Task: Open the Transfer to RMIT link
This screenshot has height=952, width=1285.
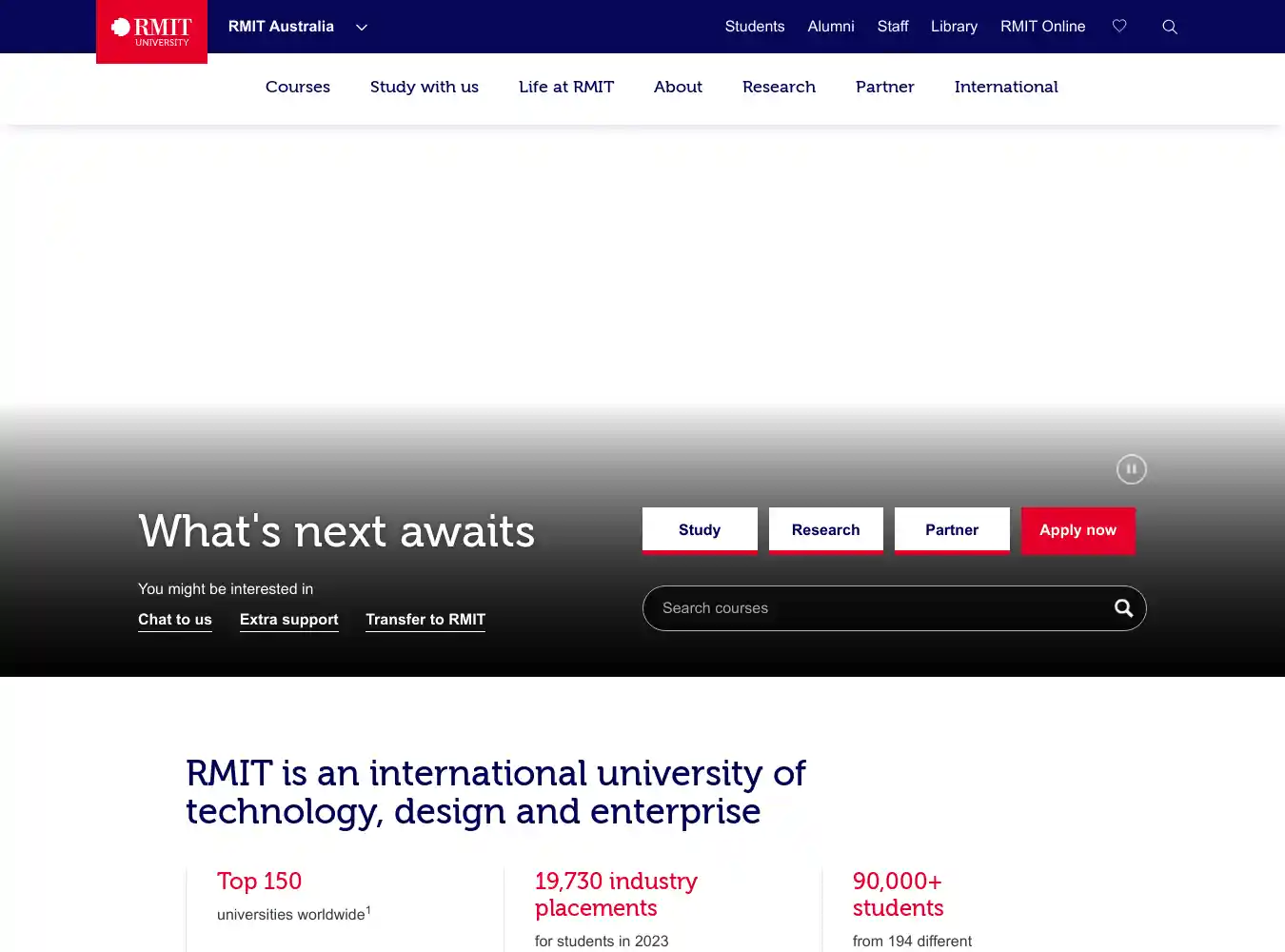Action: tap(425, 620)
